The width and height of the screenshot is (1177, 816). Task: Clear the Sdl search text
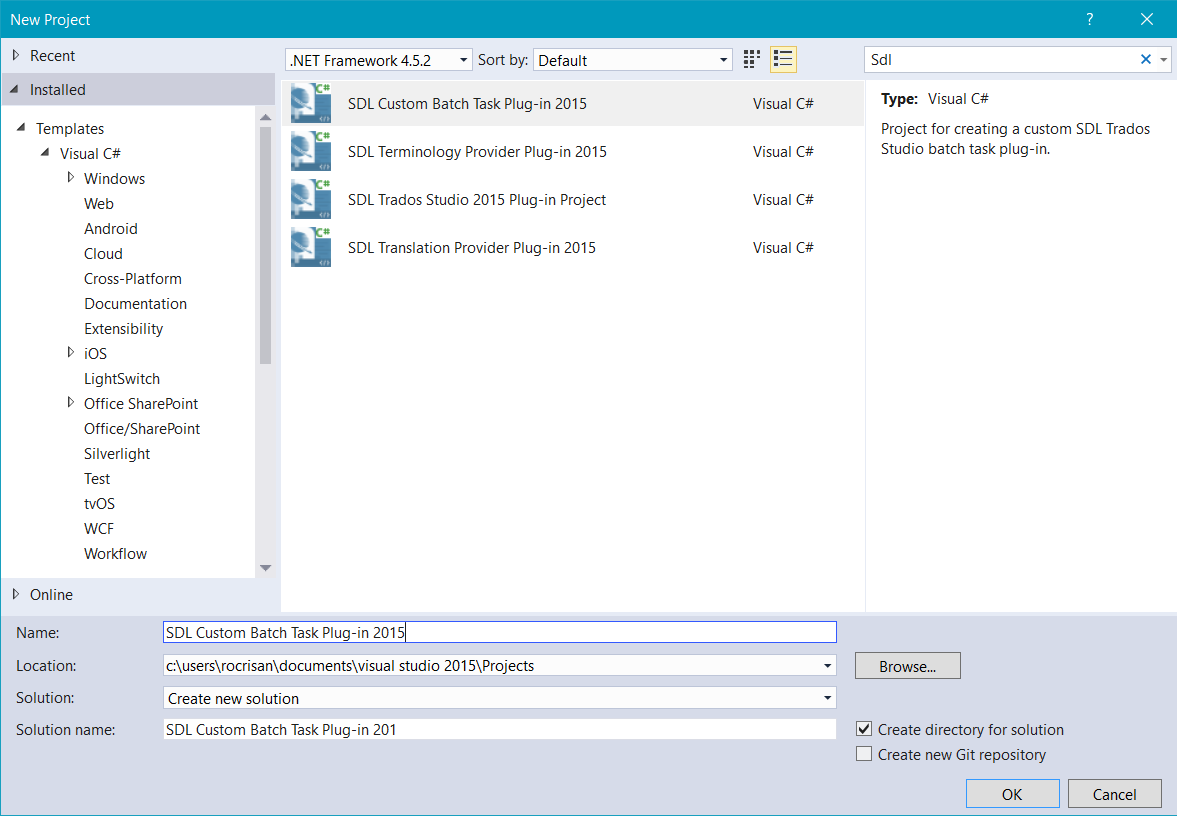(1145, 59)
